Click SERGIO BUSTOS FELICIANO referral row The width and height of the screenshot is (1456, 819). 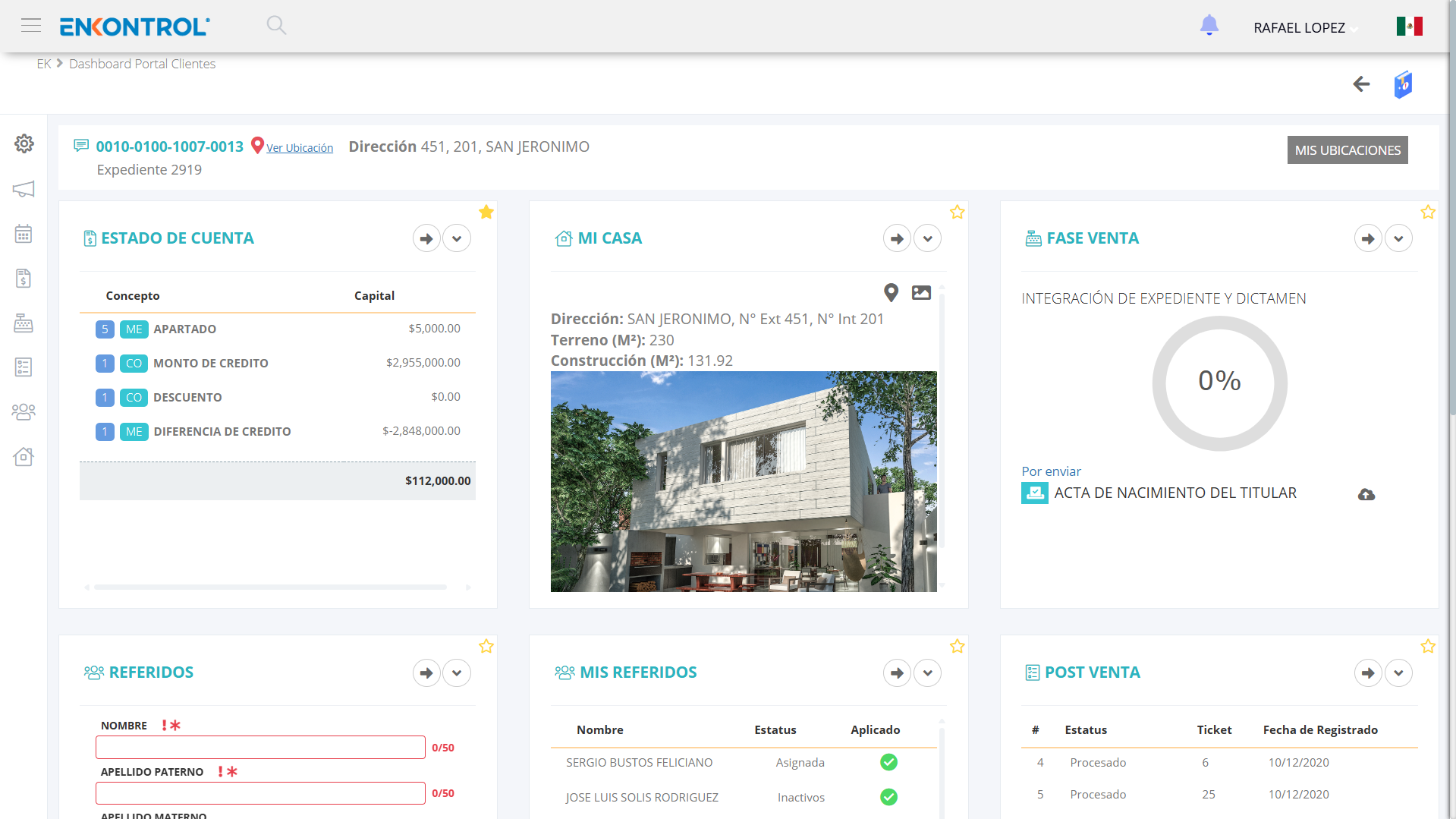pos(744,762)
